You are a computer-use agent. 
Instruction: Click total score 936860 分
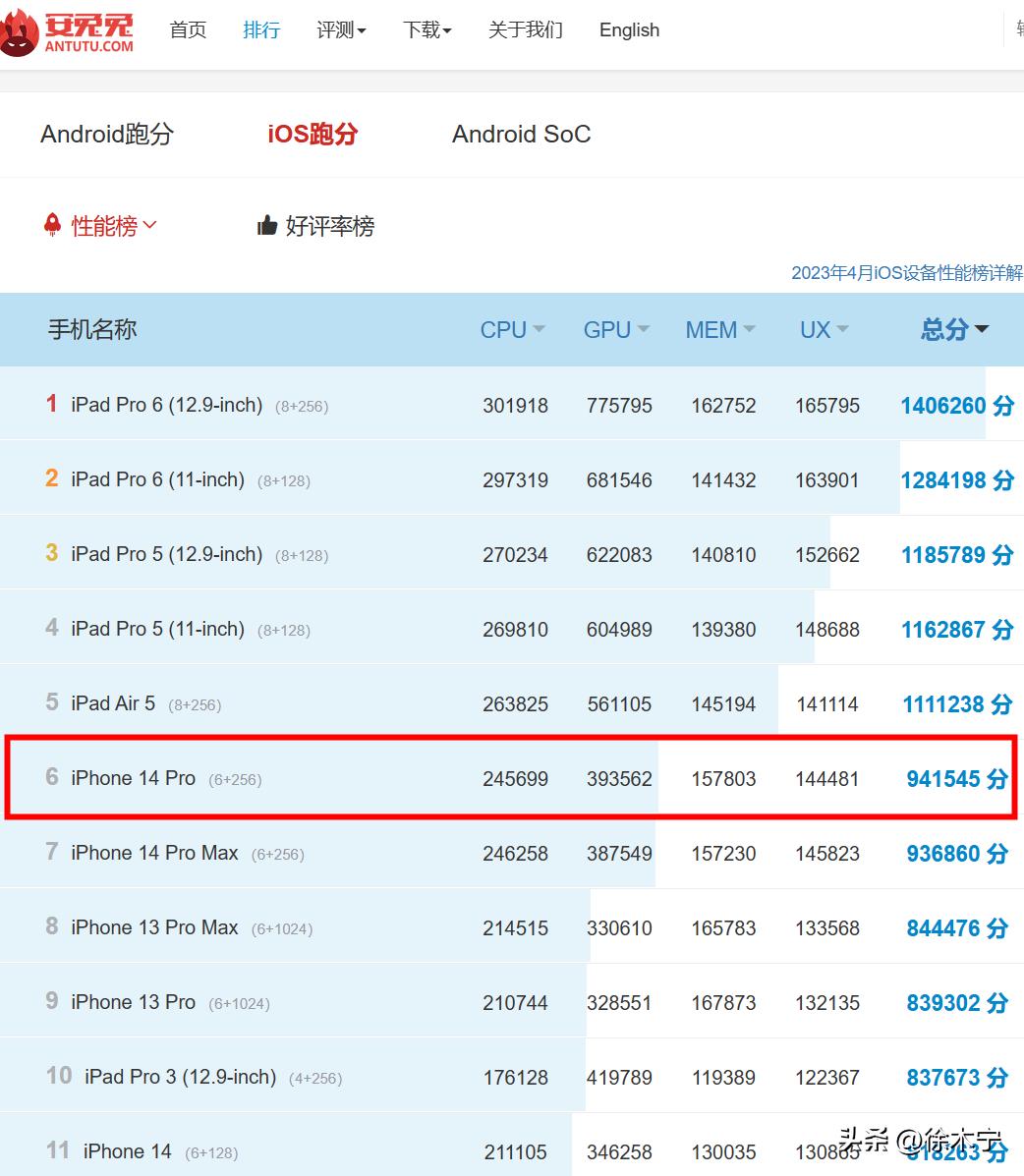[957, 854]
